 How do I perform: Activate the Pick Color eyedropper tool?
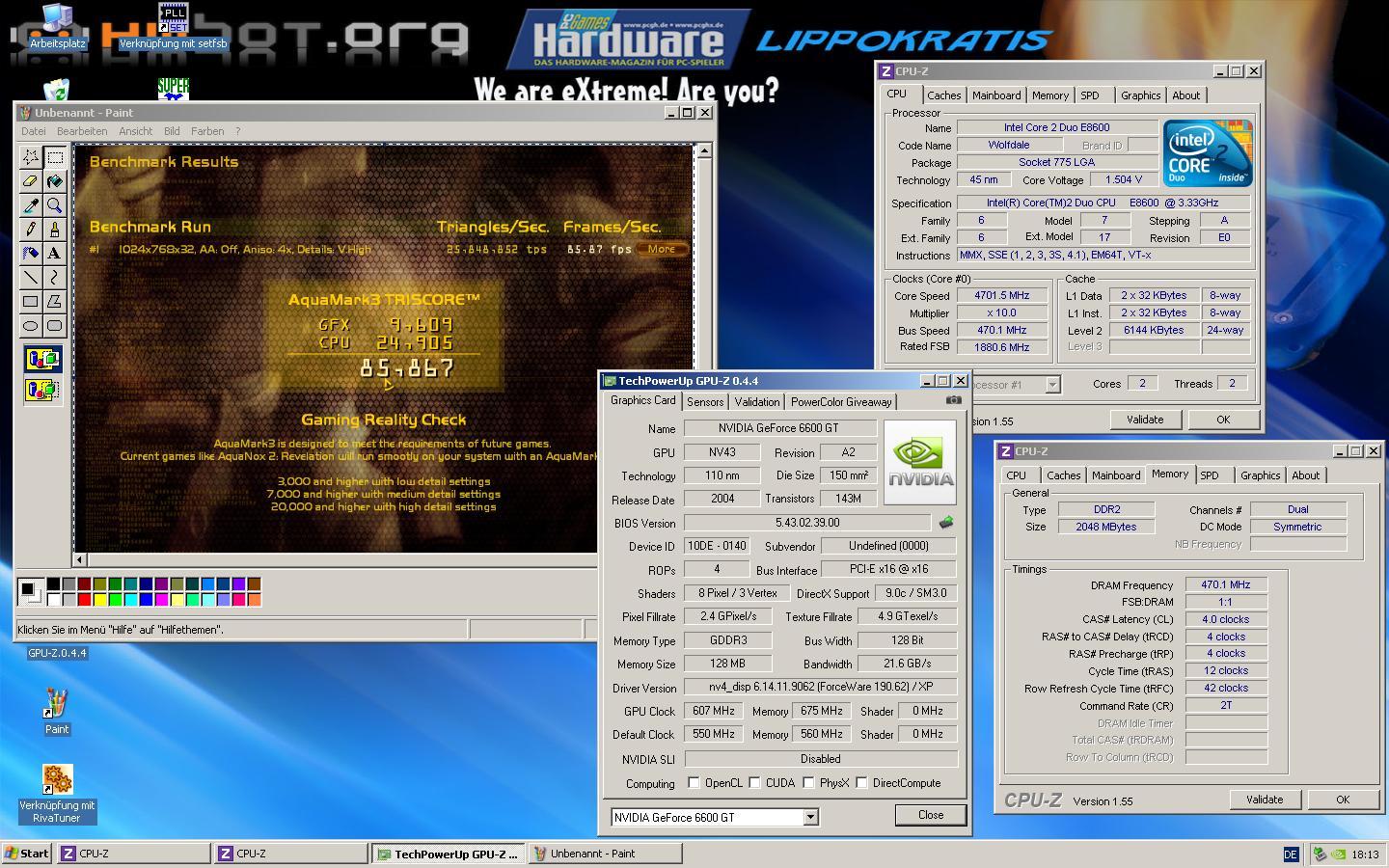click(31, 205)
